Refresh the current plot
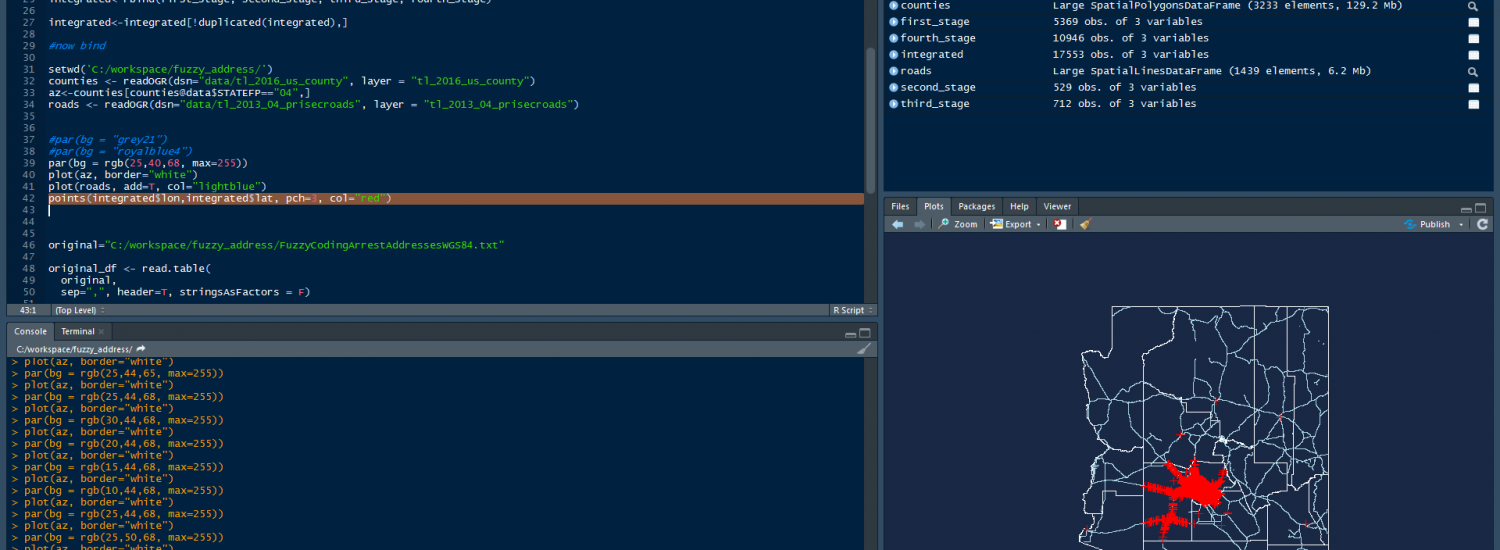 pyautogui.click(x=1482, y=224)
